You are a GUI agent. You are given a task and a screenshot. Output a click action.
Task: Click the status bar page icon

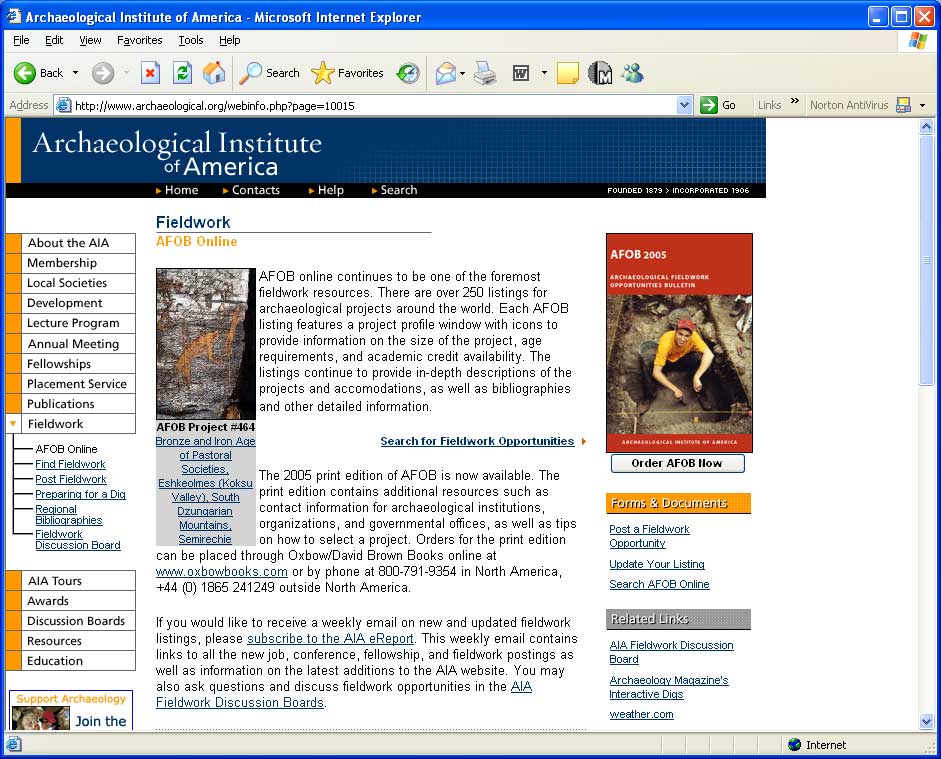point(14,745)
